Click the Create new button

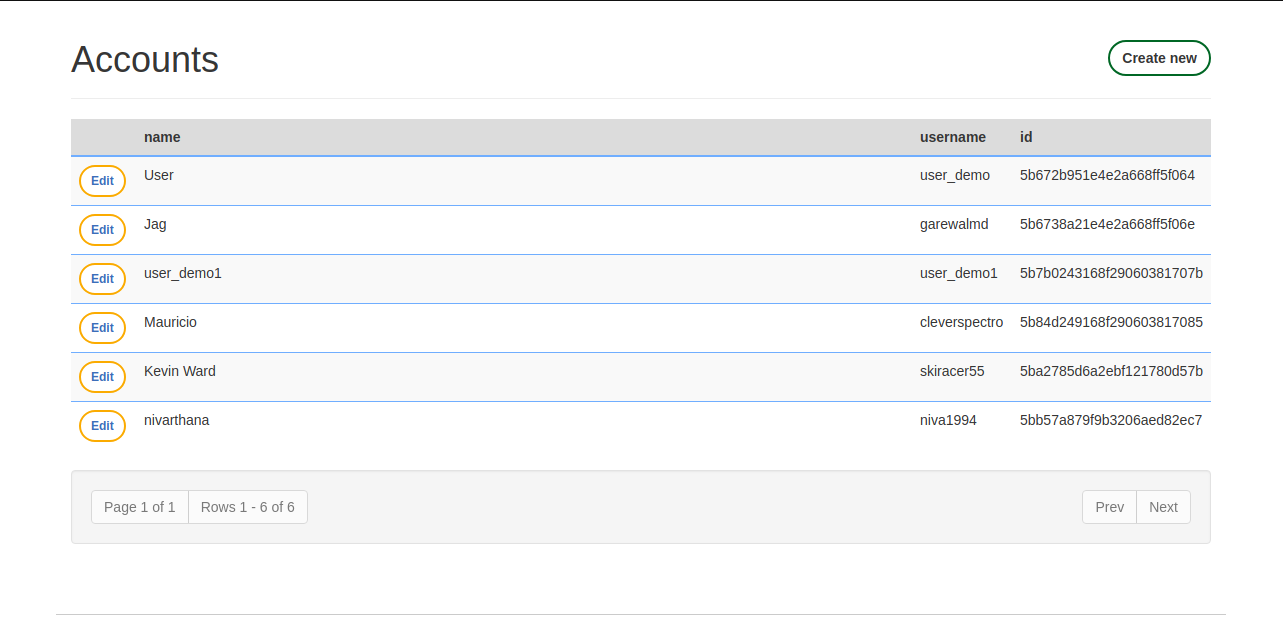tap(1158, 58)
